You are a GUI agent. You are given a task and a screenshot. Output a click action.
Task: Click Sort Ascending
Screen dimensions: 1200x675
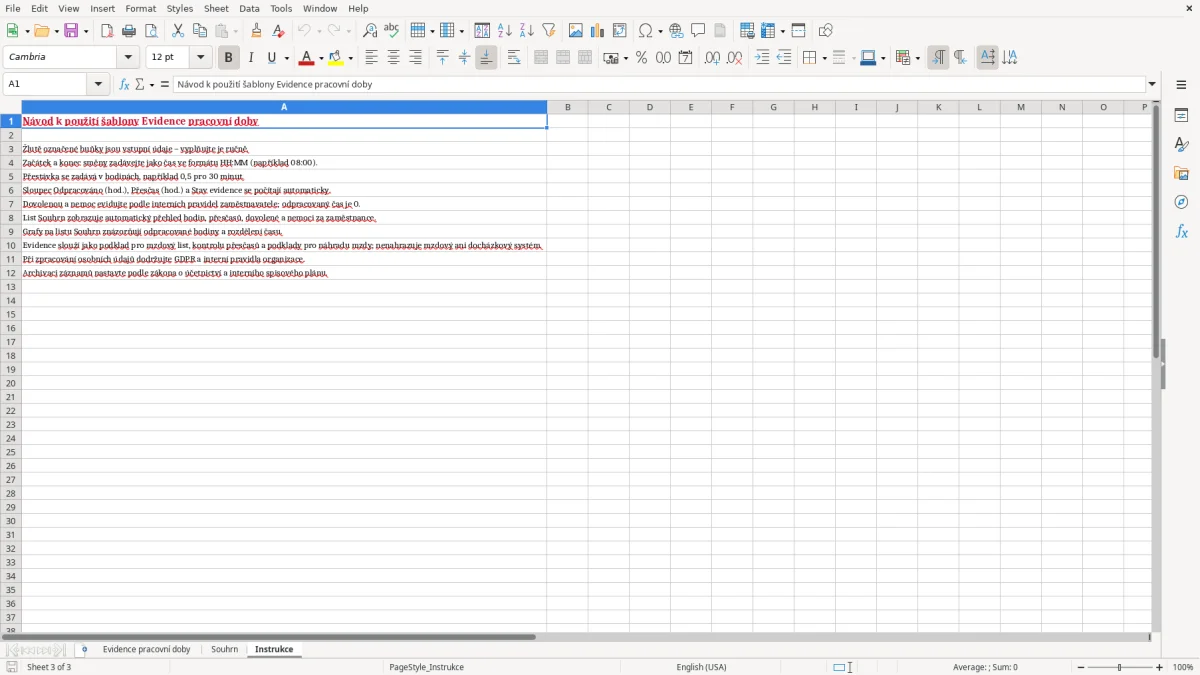tap(505, 31)
